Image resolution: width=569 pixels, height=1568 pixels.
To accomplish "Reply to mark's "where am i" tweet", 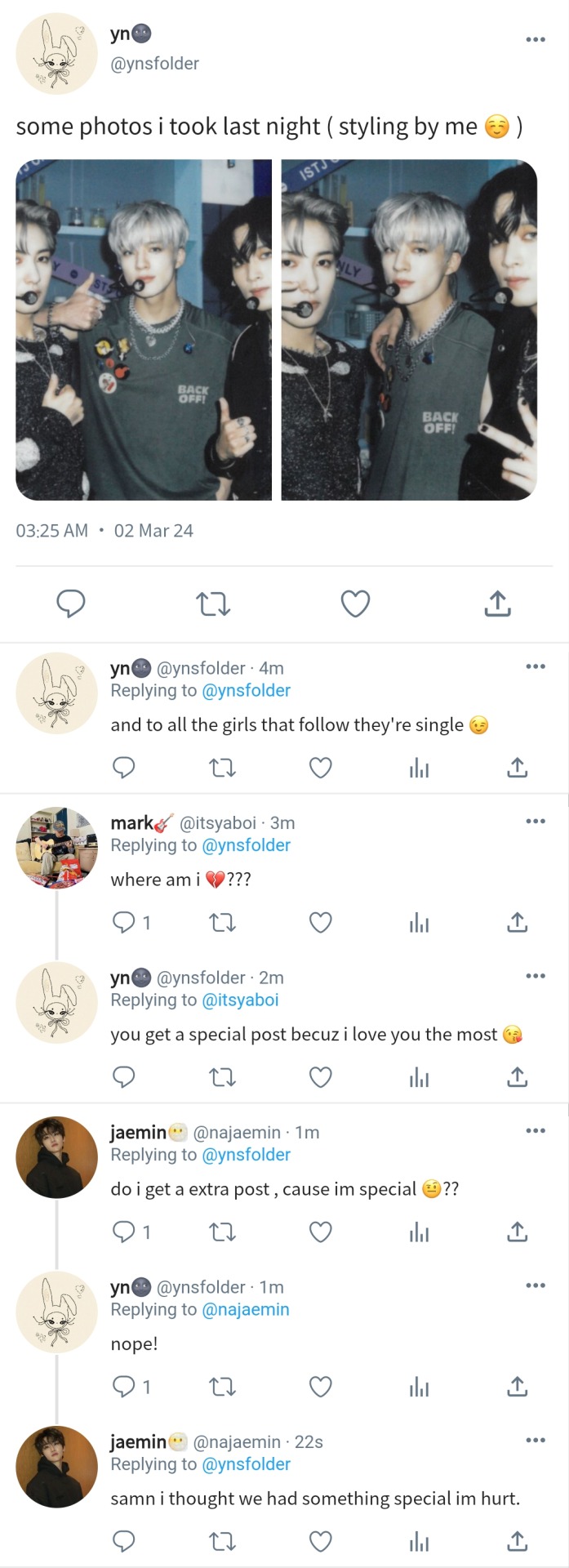I will click(x=124, y=923).
